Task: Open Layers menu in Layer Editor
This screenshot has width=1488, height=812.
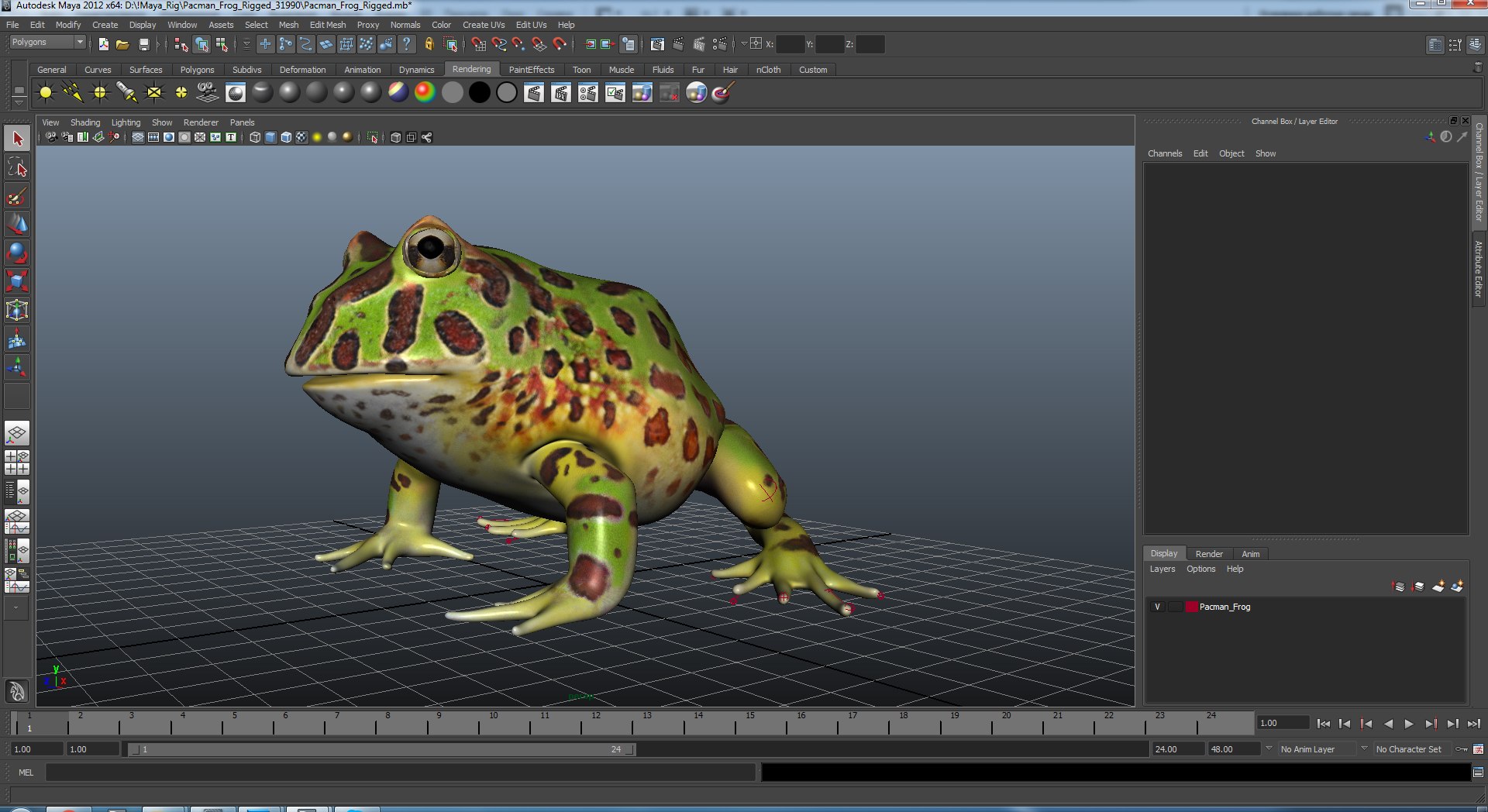Action: (1162, 569)
